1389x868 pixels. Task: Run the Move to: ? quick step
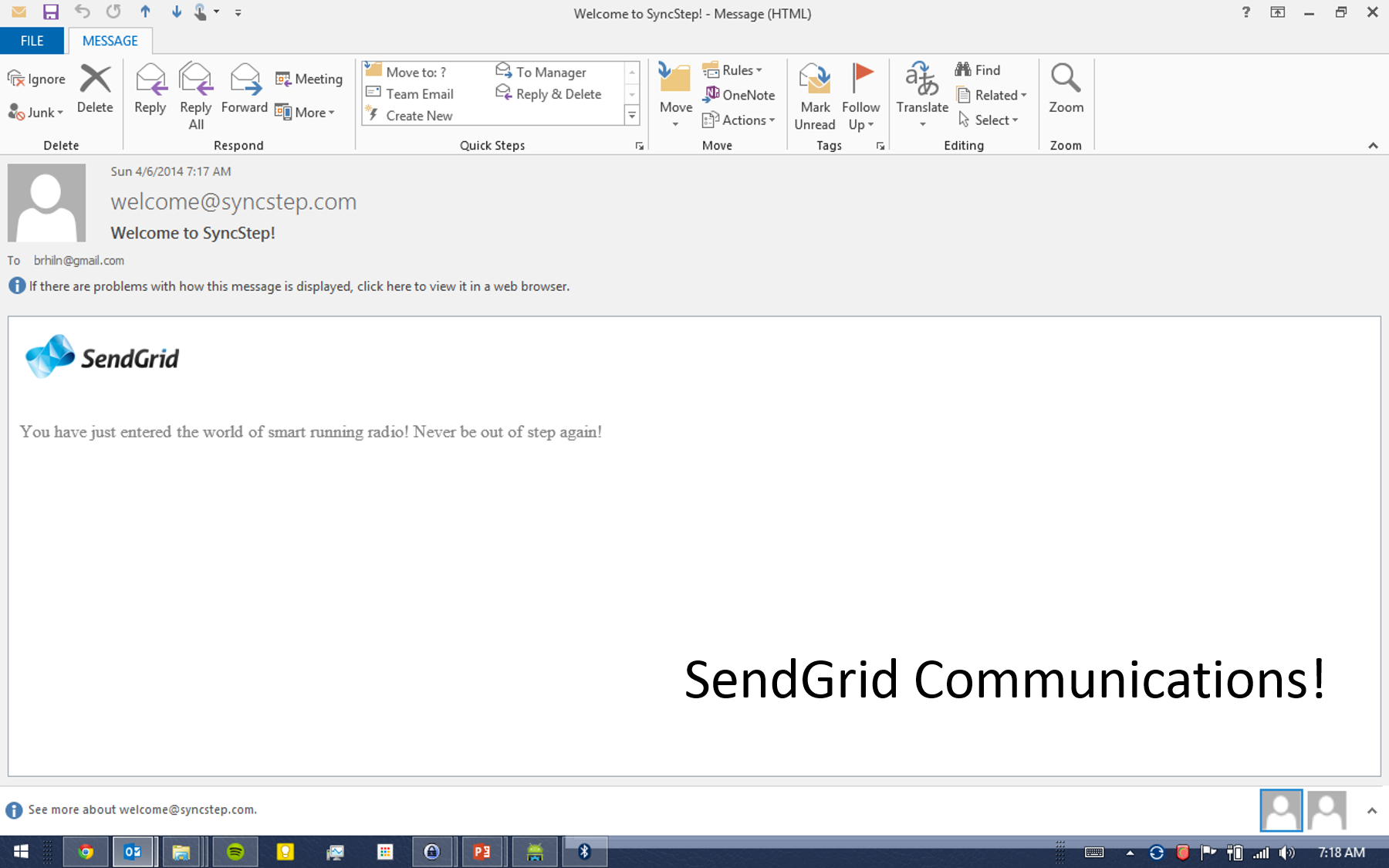(x=406, y=72)
